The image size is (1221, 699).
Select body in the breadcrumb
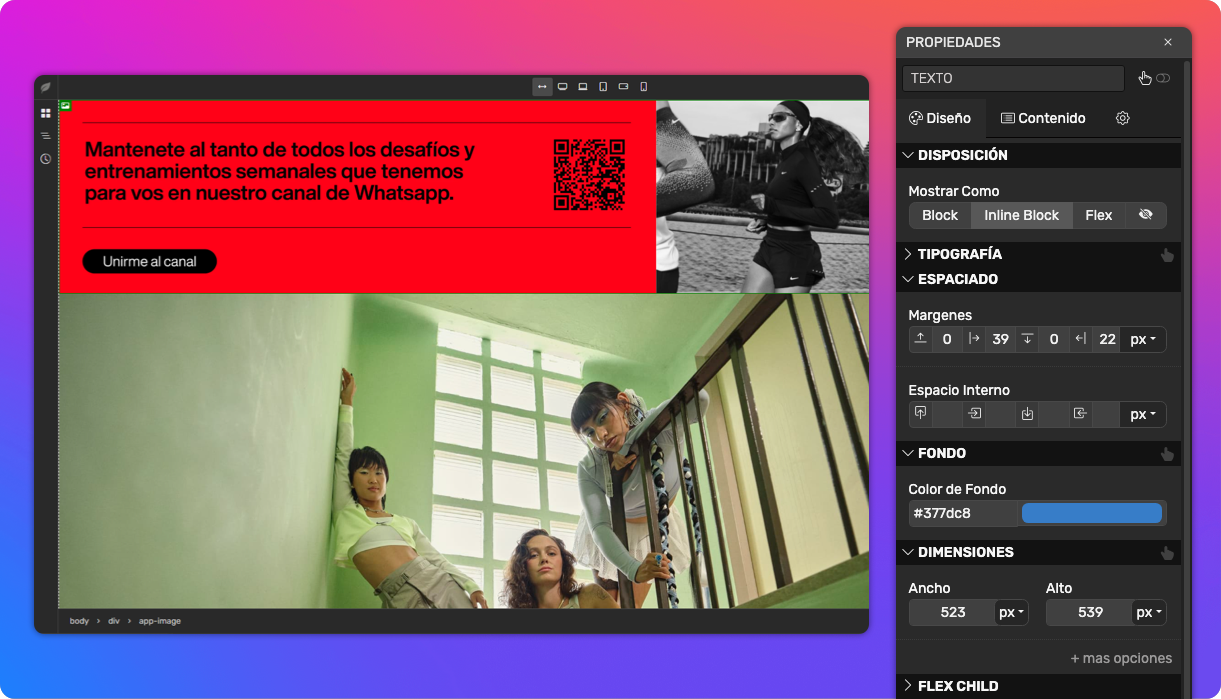(79, 621)
